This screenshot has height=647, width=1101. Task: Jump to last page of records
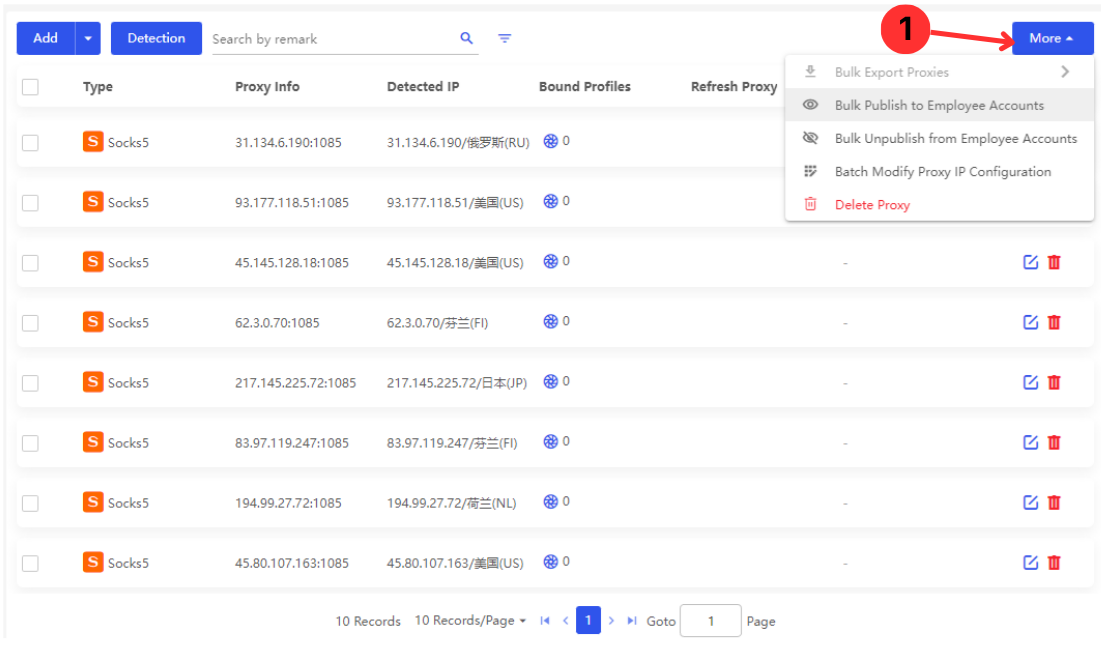click(x=632, y=620)
